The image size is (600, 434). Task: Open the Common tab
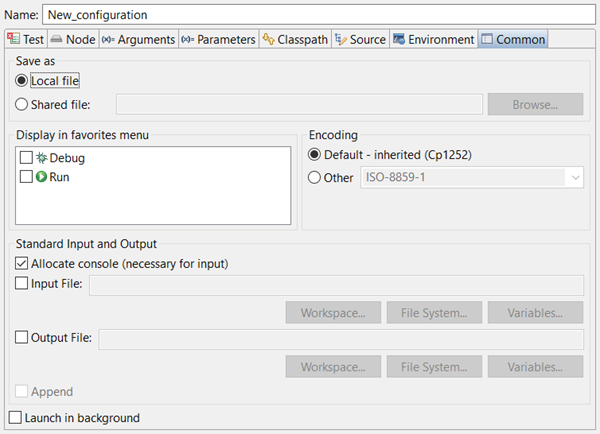click(x=513, y=40)
